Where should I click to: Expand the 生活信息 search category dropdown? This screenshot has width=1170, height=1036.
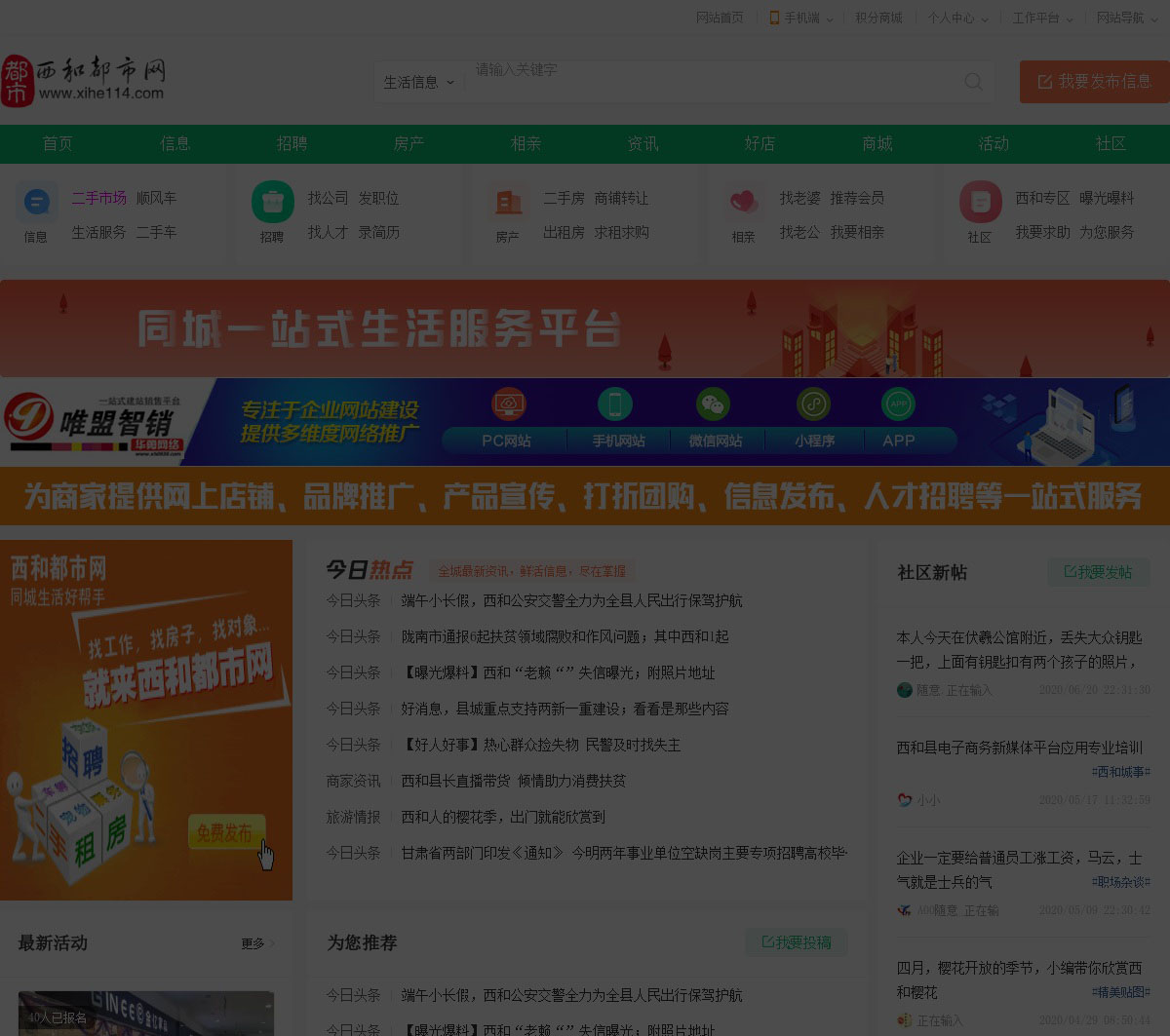(x=419, y=83)
